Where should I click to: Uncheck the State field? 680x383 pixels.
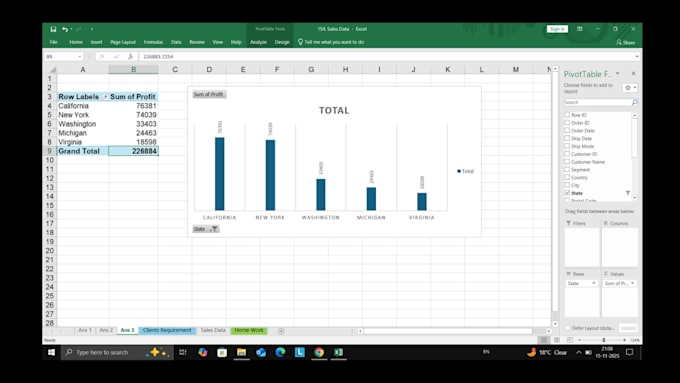(x=567, y=193)
